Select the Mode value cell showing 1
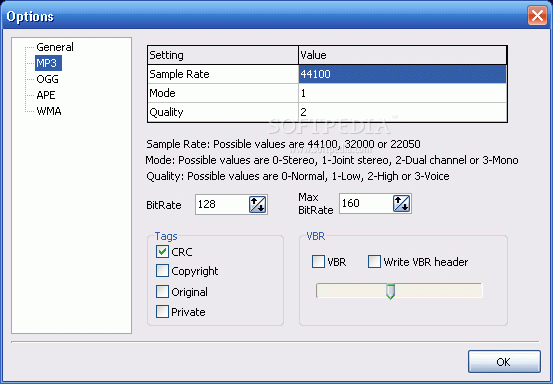The image size is (553, 384). (x=402, y=93)
